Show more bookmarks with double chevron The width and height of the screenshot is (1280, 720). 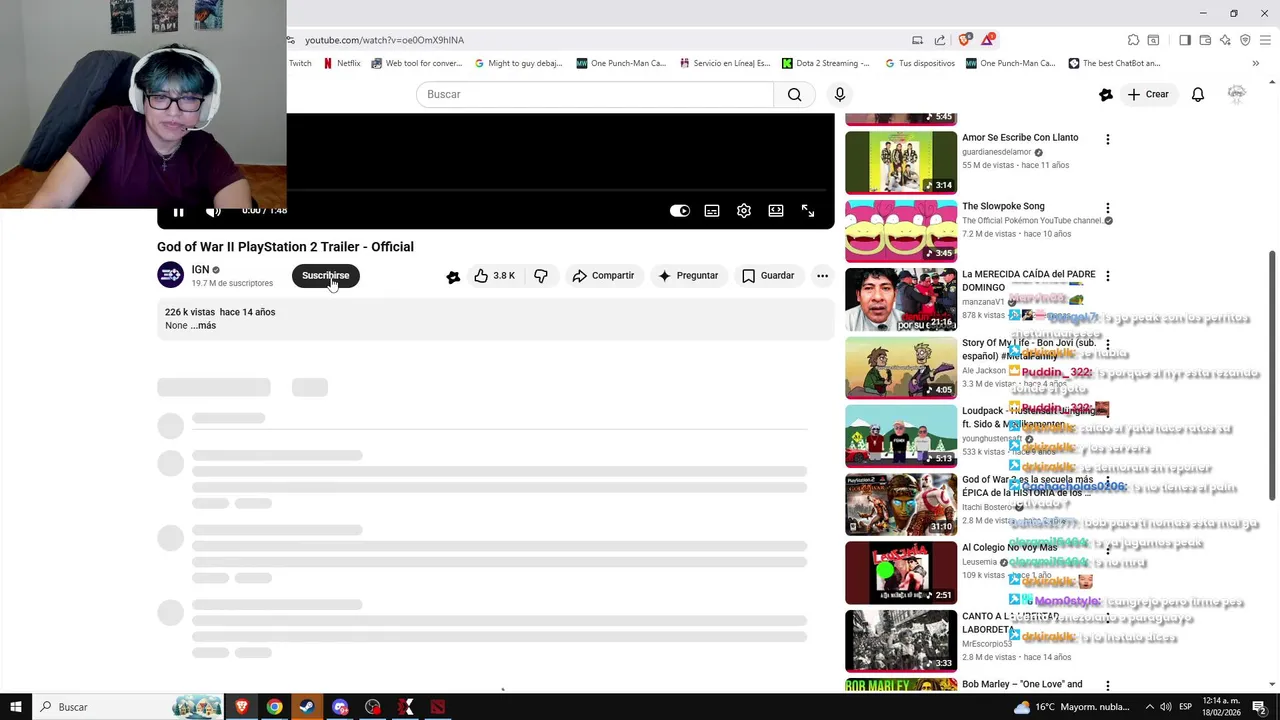point(1256,63)
